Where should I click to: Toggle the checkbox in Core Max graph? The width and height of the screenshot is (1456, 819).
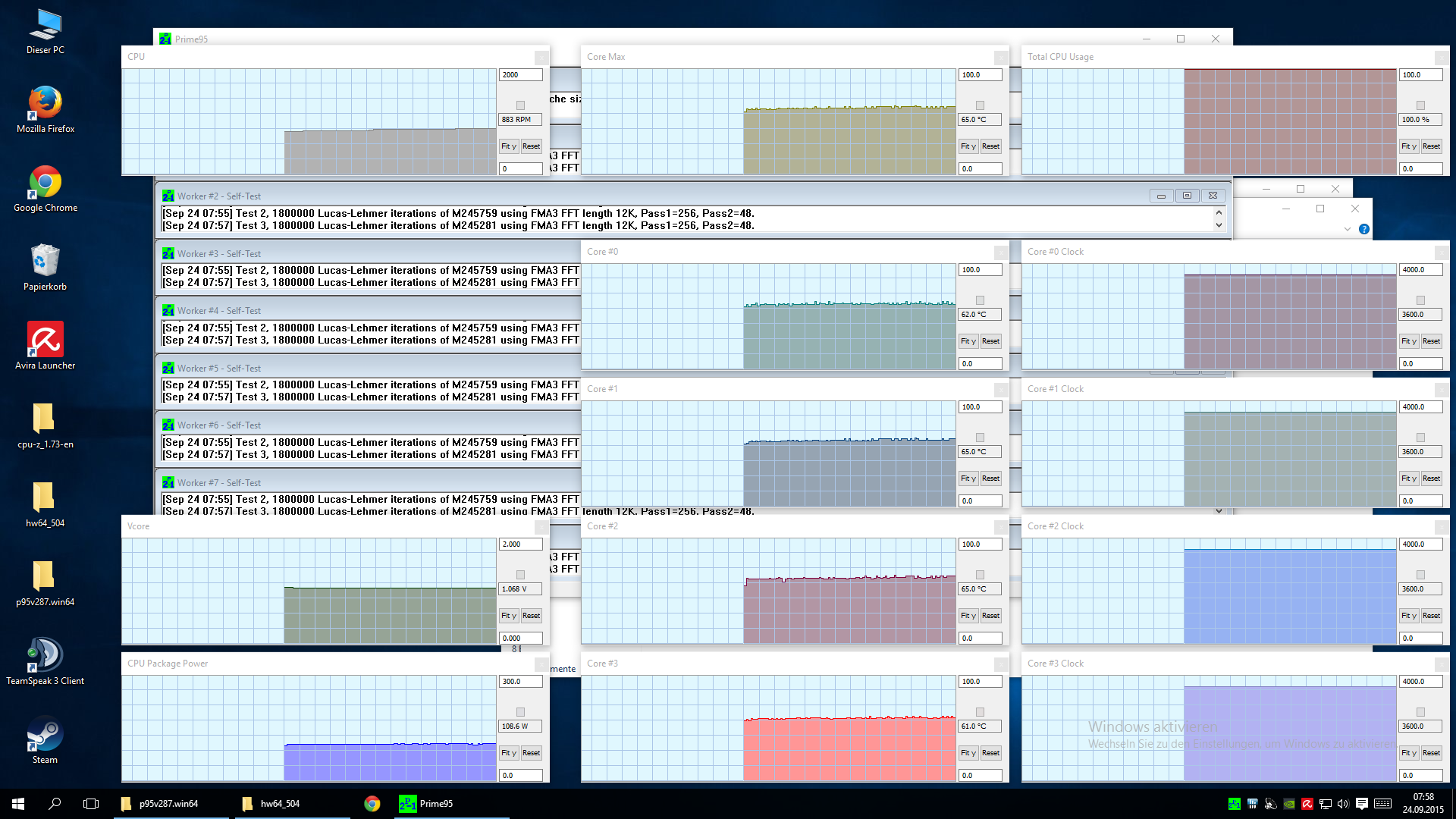[x=980, y=105]
